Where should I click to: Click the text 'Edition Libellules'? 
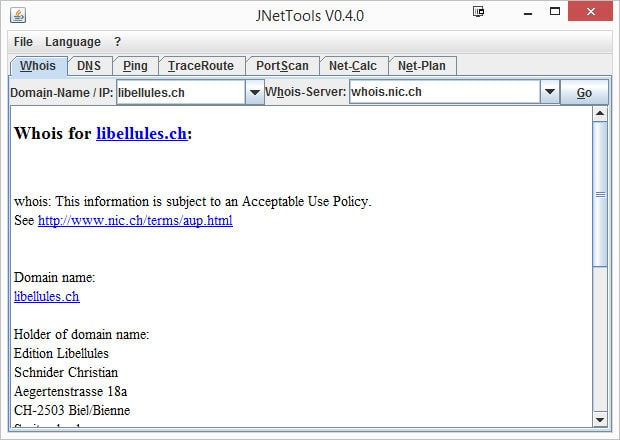pyautogui.click(x=61, y=353)
